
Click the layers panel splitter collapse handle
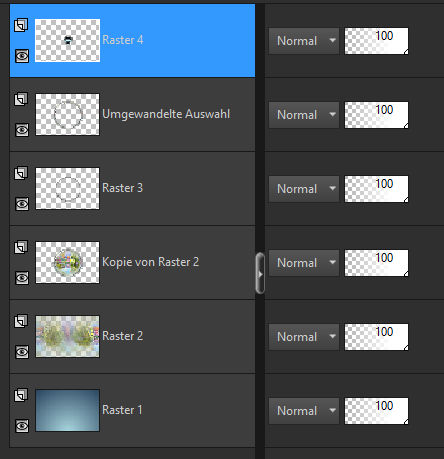(260, 274)
